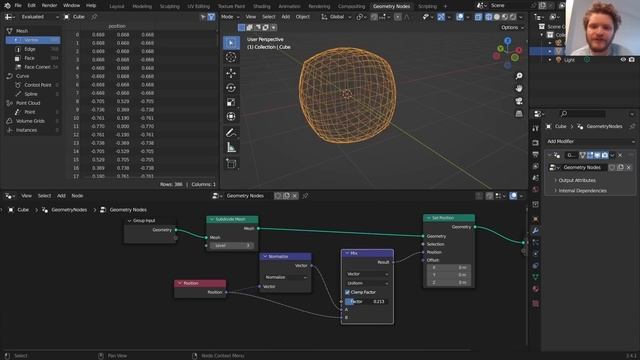Open the Output properties tab icon
This screenshot has height=360, width=640.
(536, 154)
